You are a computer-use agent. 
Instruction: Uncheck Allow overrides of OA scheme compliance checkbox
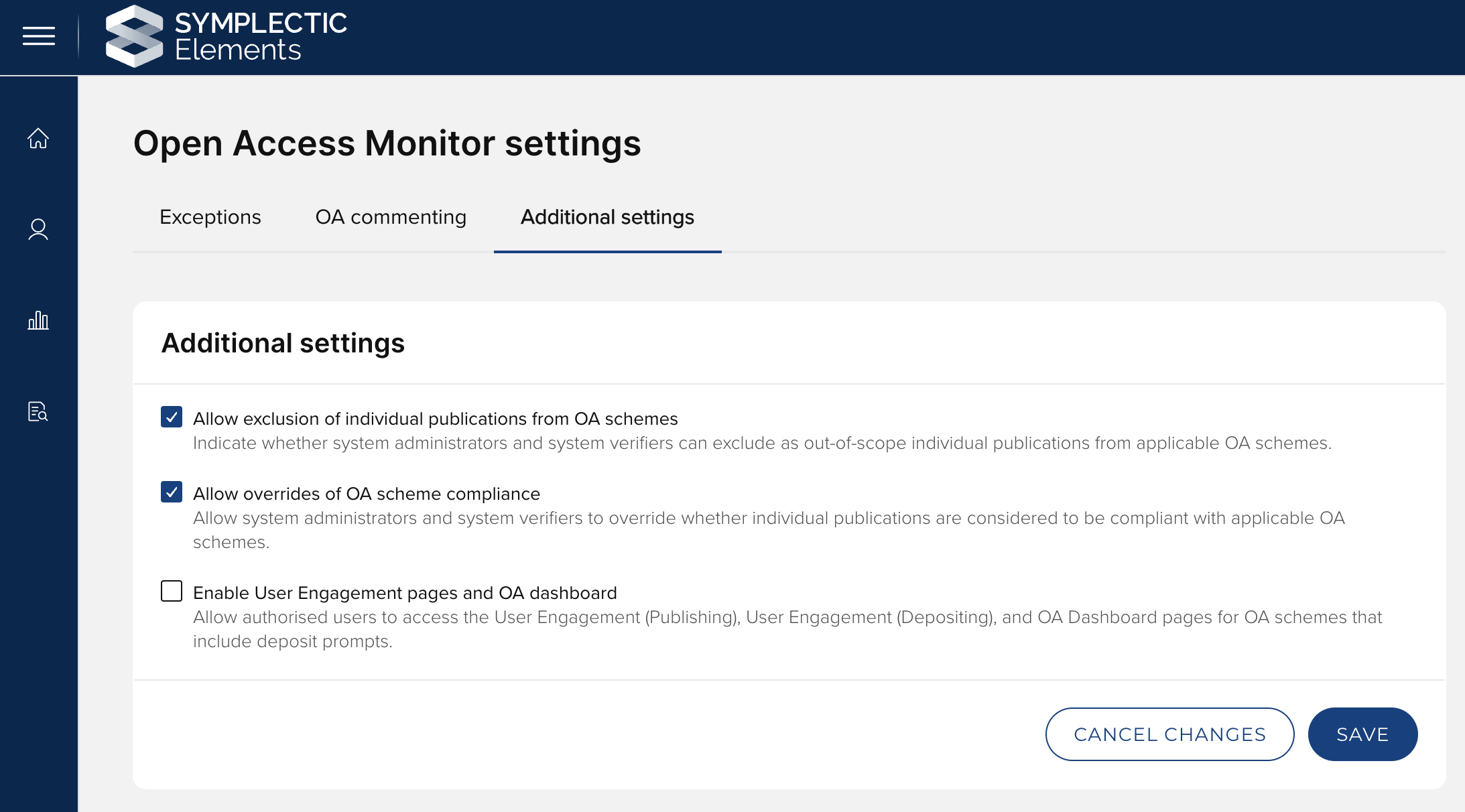tap(172, 492)
